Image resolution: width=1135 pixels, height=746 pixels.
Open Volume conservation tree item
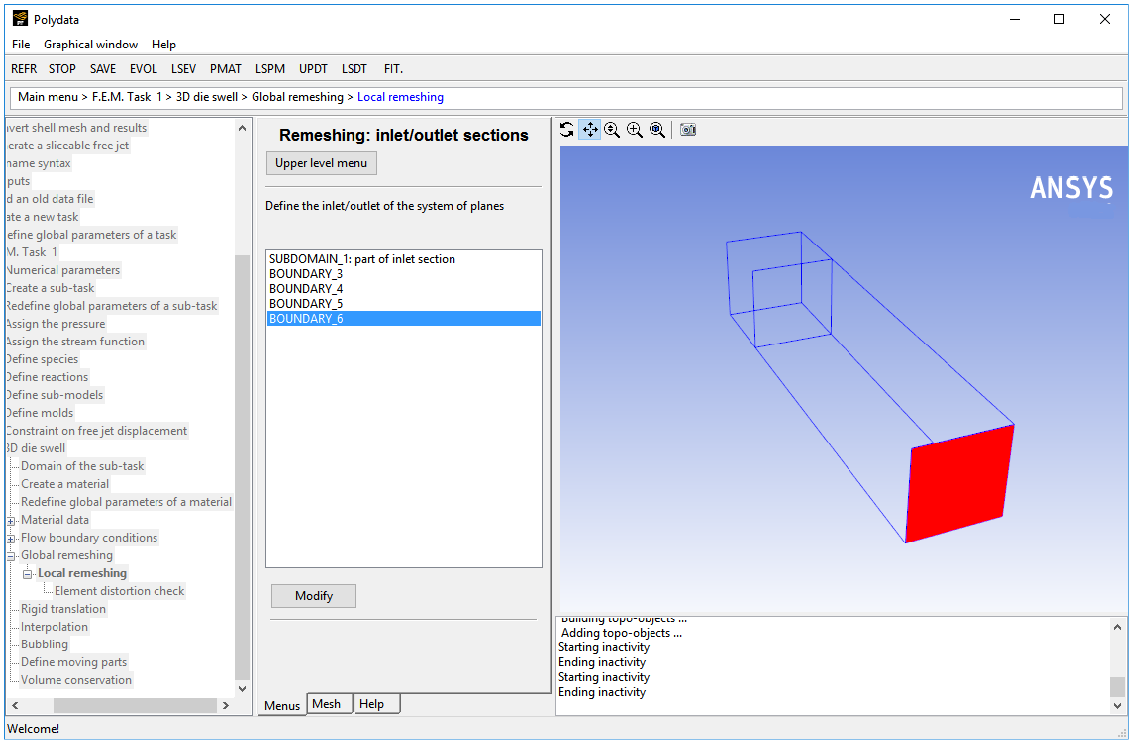77,680
